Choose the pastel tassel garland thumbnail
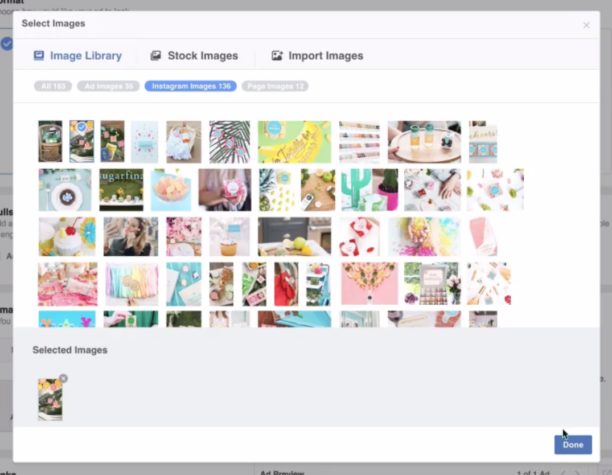Image resolution: width=612 pixels, height=475 pixels. point(132,284)
